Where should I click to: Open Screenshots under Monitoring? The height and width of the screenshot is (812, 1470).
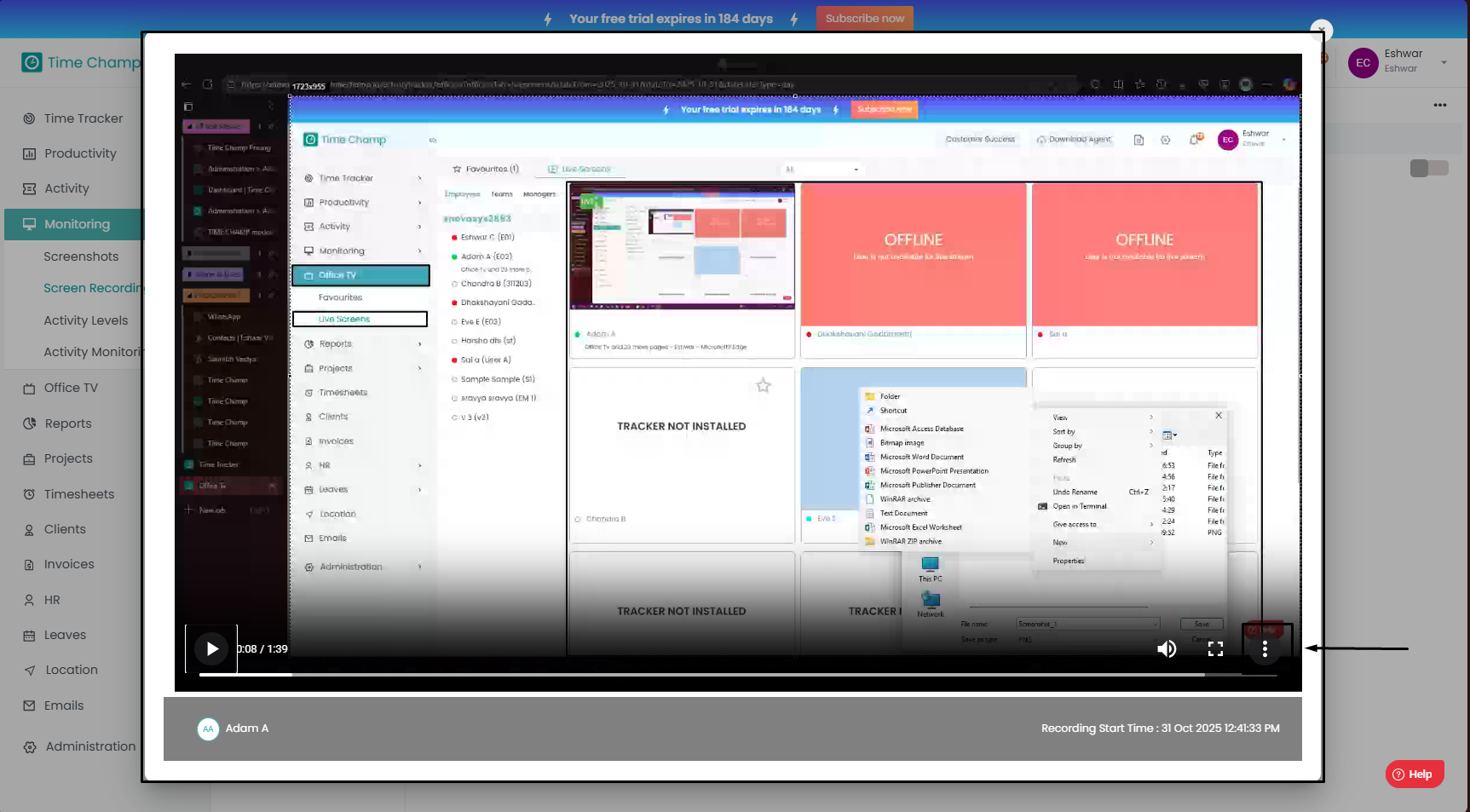(81, 256)
